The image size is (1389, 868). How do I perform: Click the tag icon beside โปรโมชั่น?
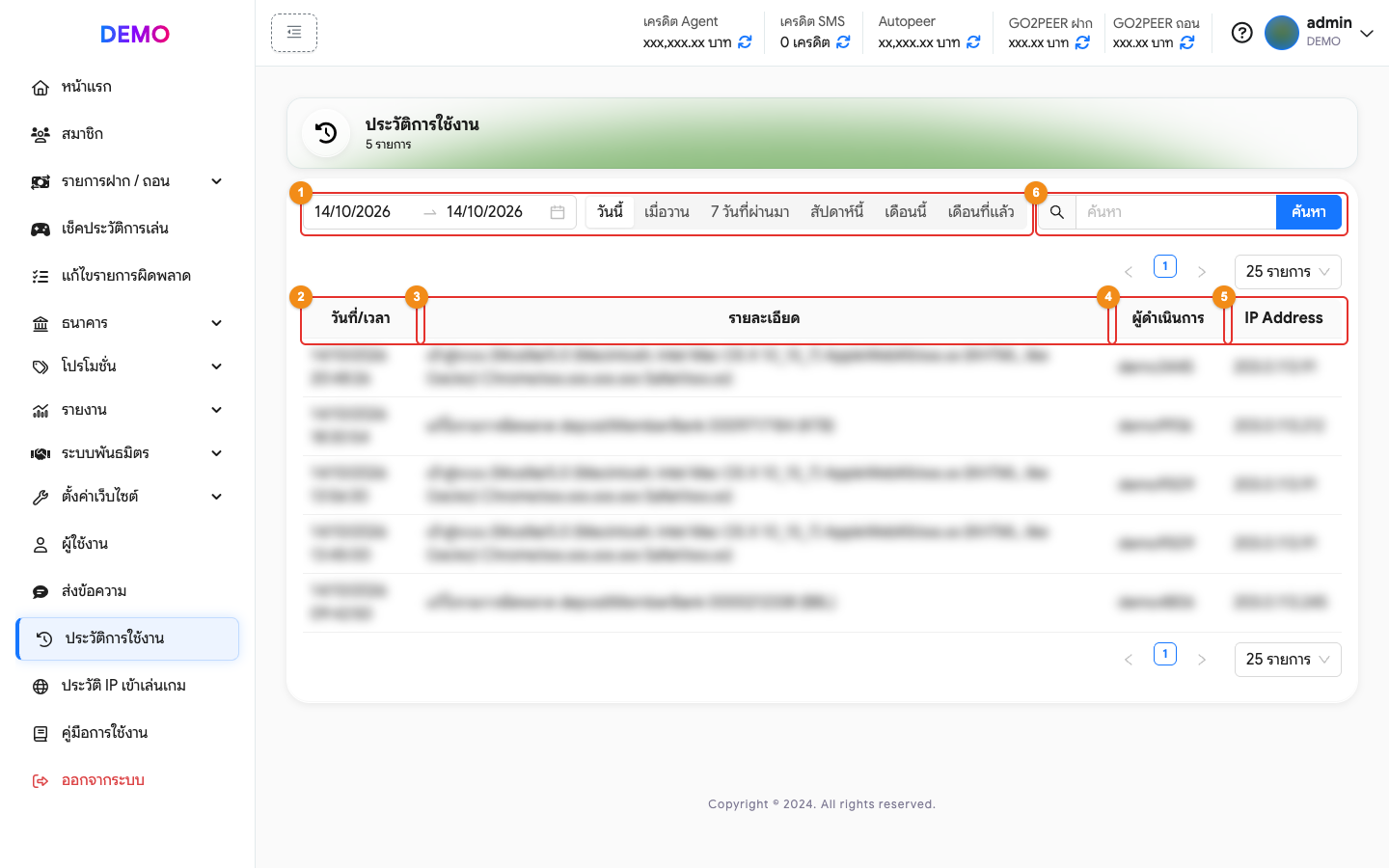coord(41,367)
